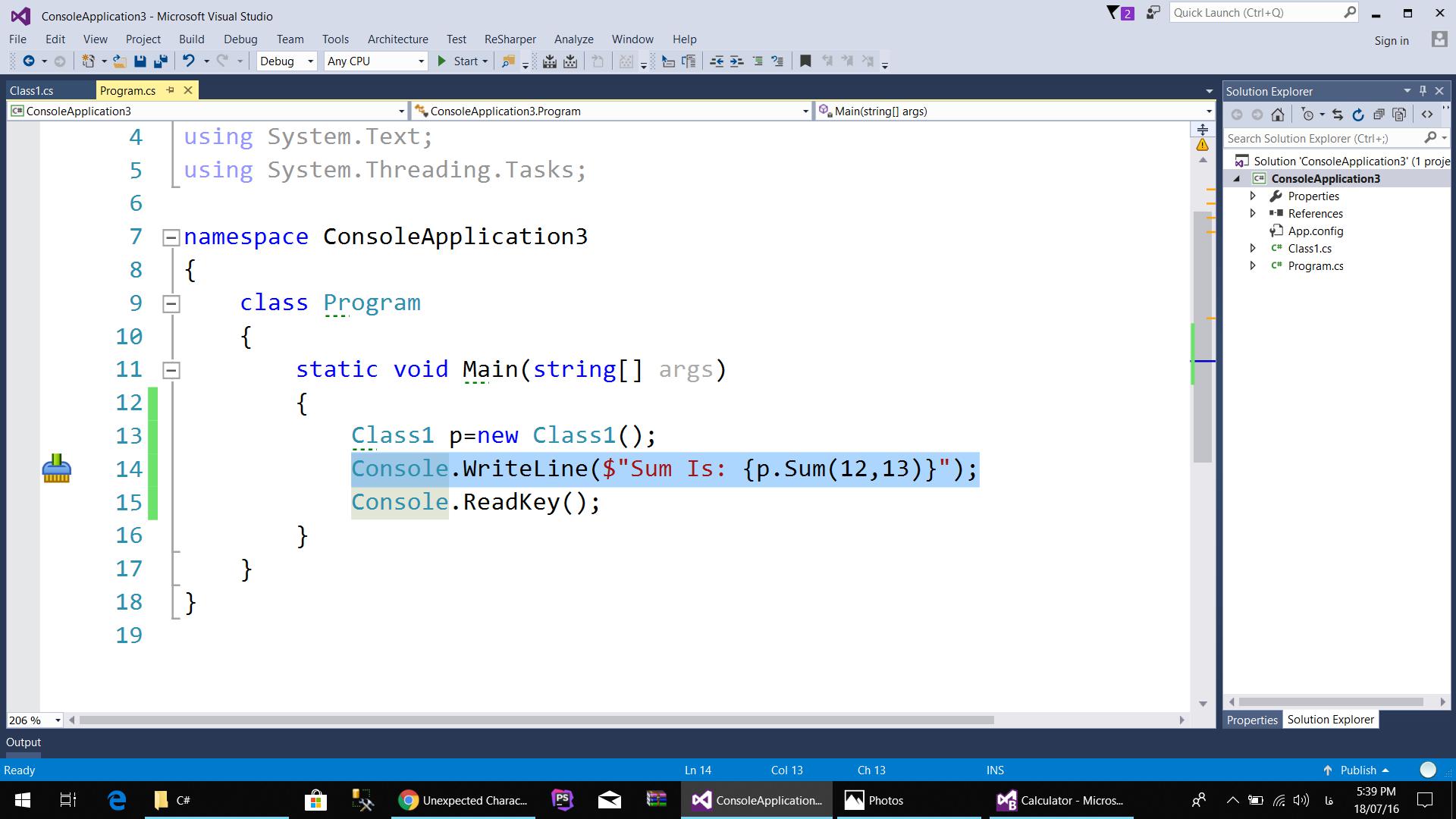Image resolution: width=1456 pixels, height=819 pixels.
Task: Start debugging with the Start button
Action: [457, 61]
